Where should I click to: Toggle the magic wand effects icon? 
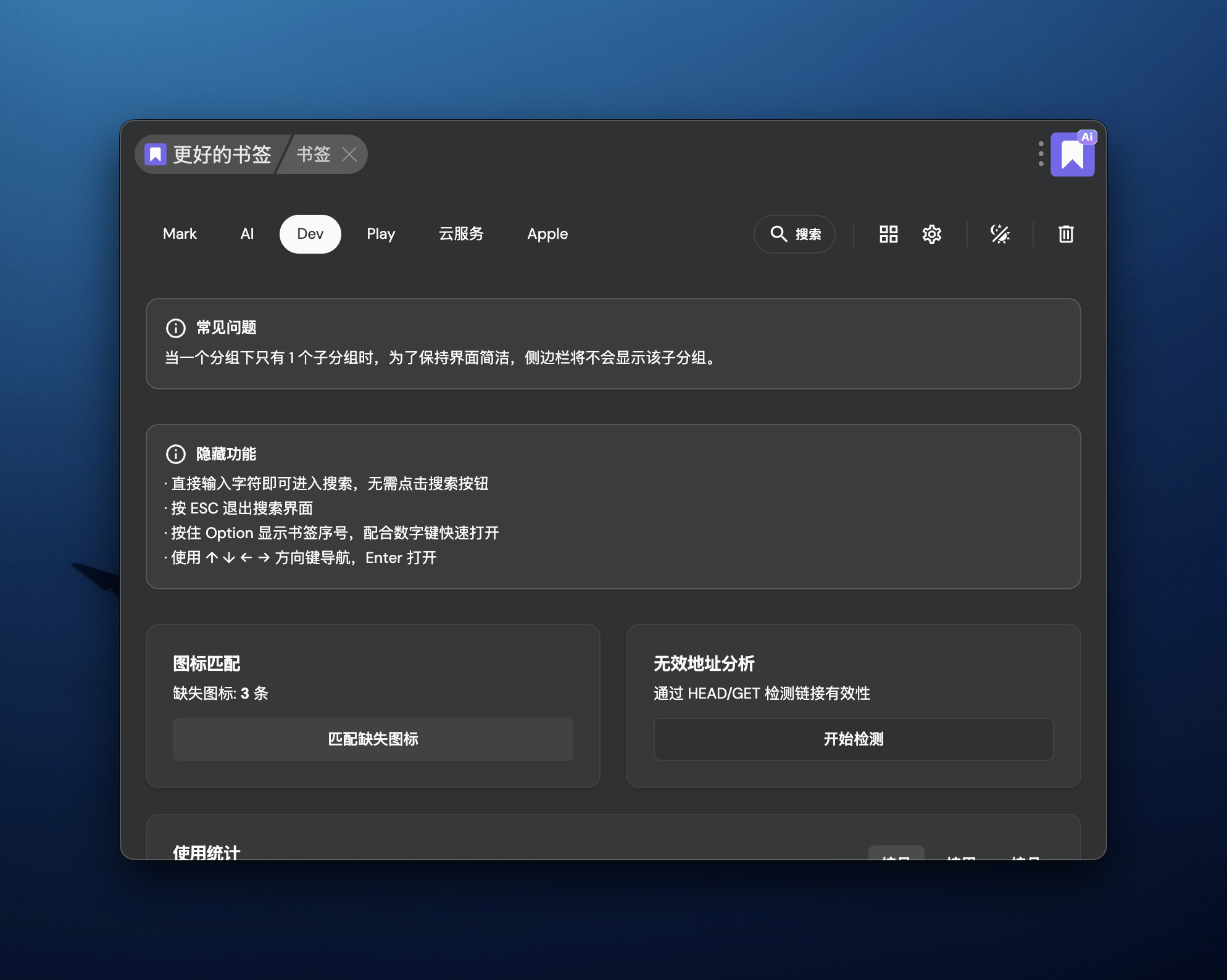click(1000, 234)
